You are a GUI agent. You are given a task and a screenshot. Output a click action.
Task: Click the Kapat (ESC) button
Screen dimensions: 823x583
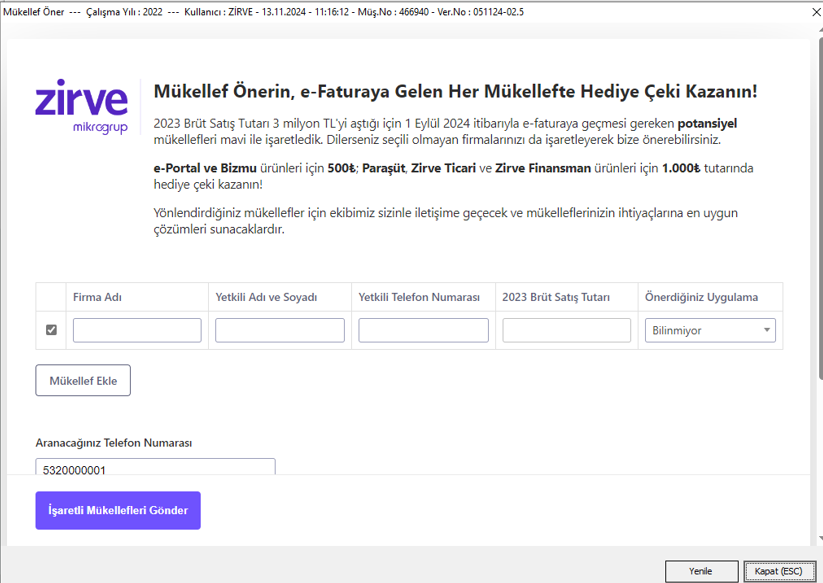tap(778, 571)
